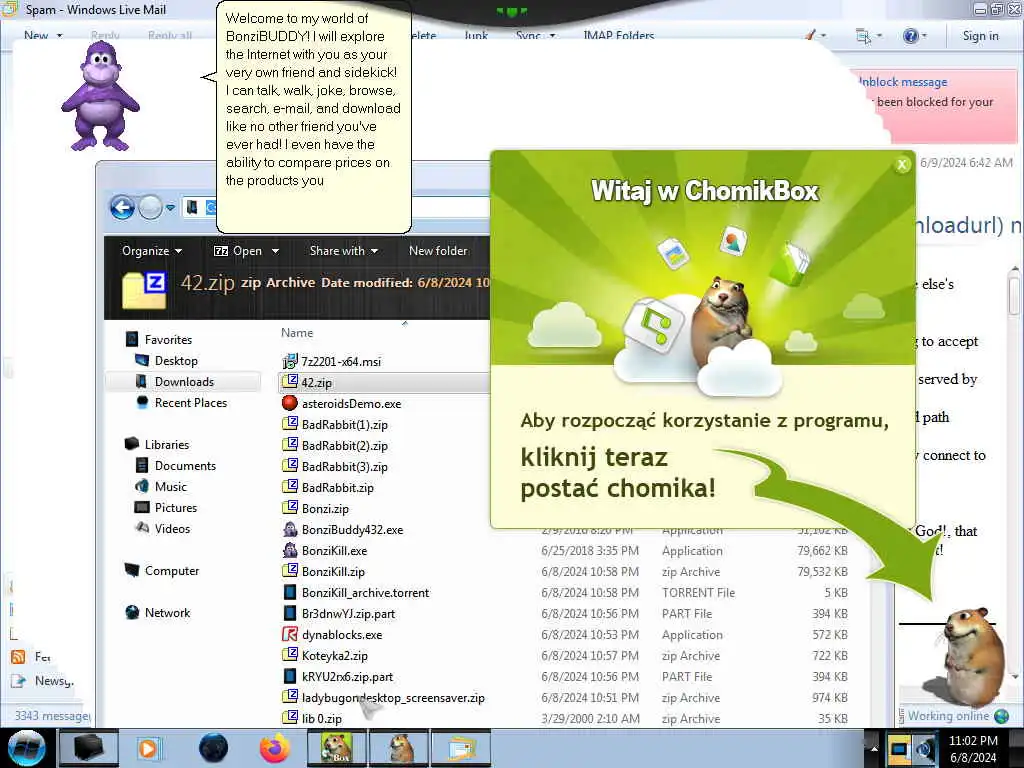The height and width of the screenshot is (768, 1024).
Task: Select Computer in the navigation pane
Action: (x=172, y=571)
